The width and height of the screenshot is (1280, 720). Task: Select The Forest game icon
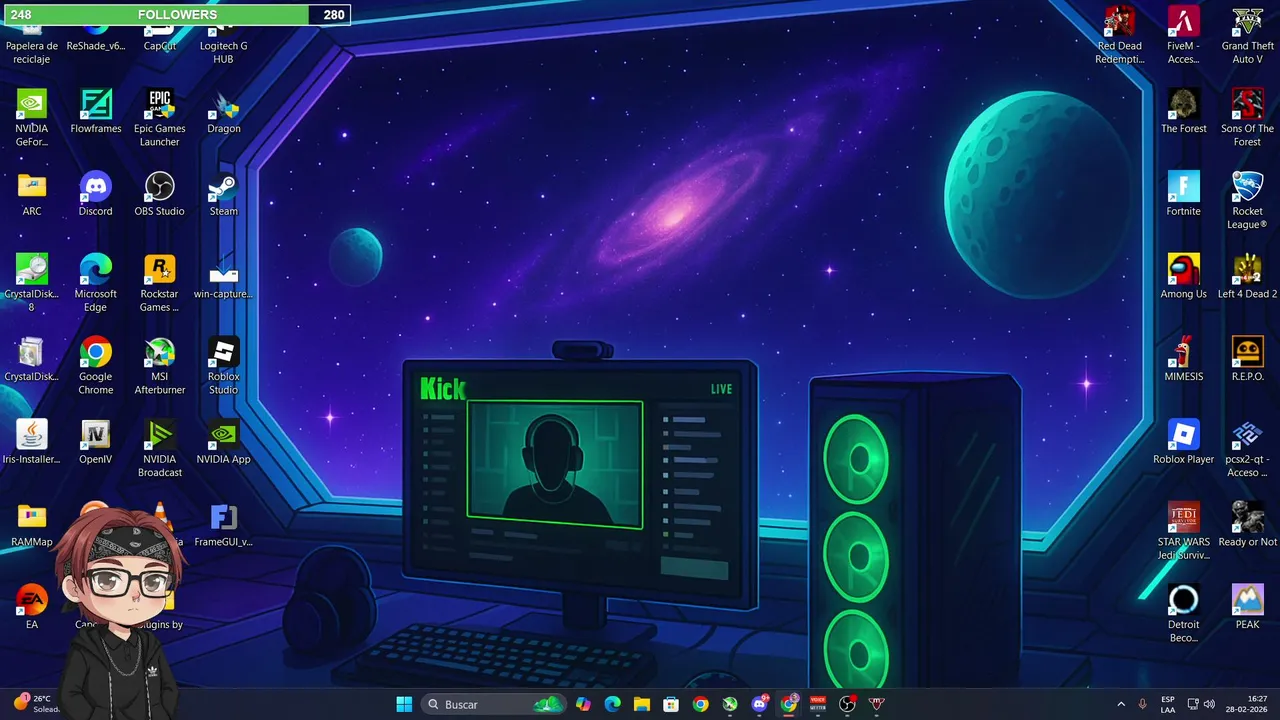pos(1184,112)
